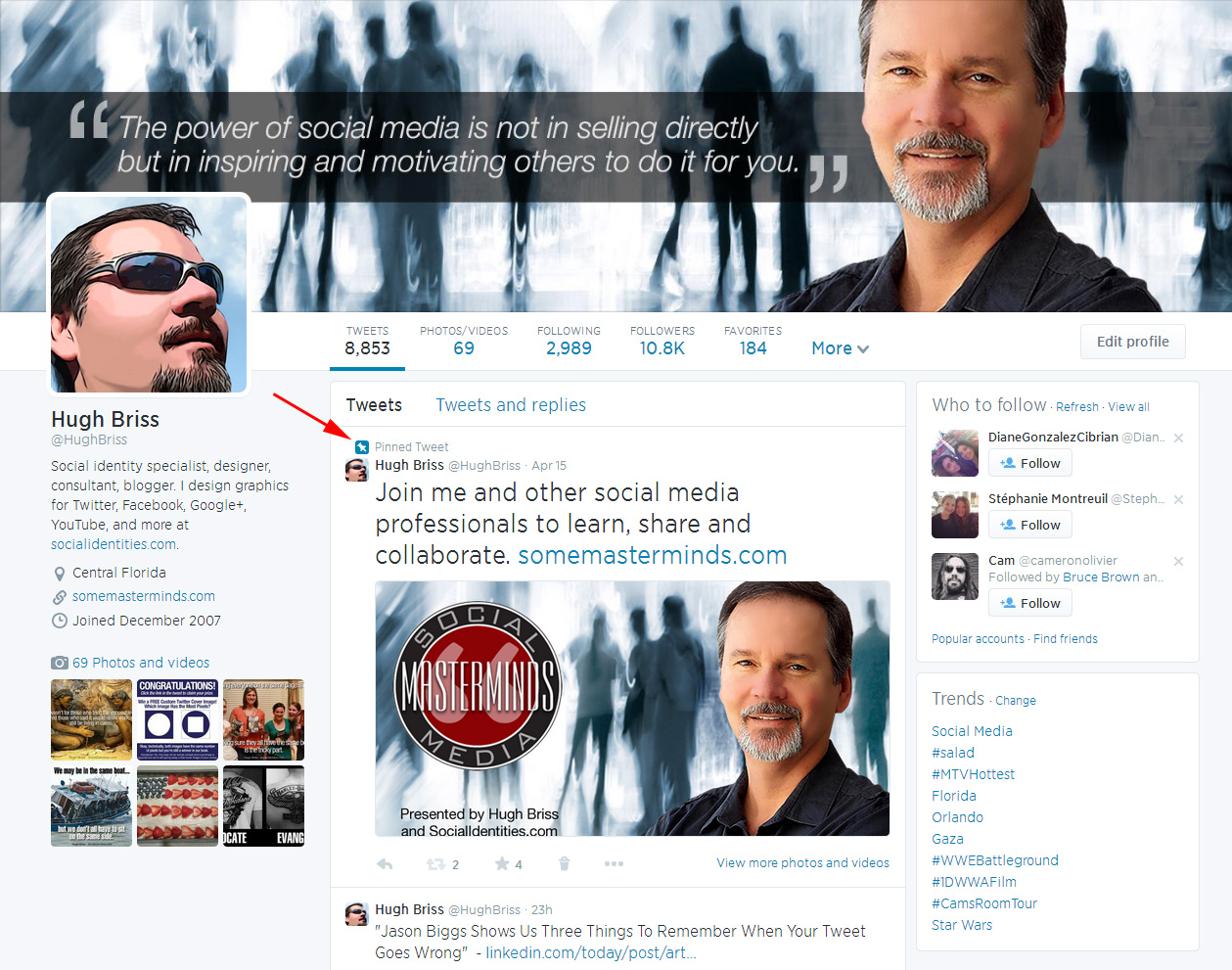Dismiss DianeGonzalezCibrian follow suggestion

[x=1178, y=439]
